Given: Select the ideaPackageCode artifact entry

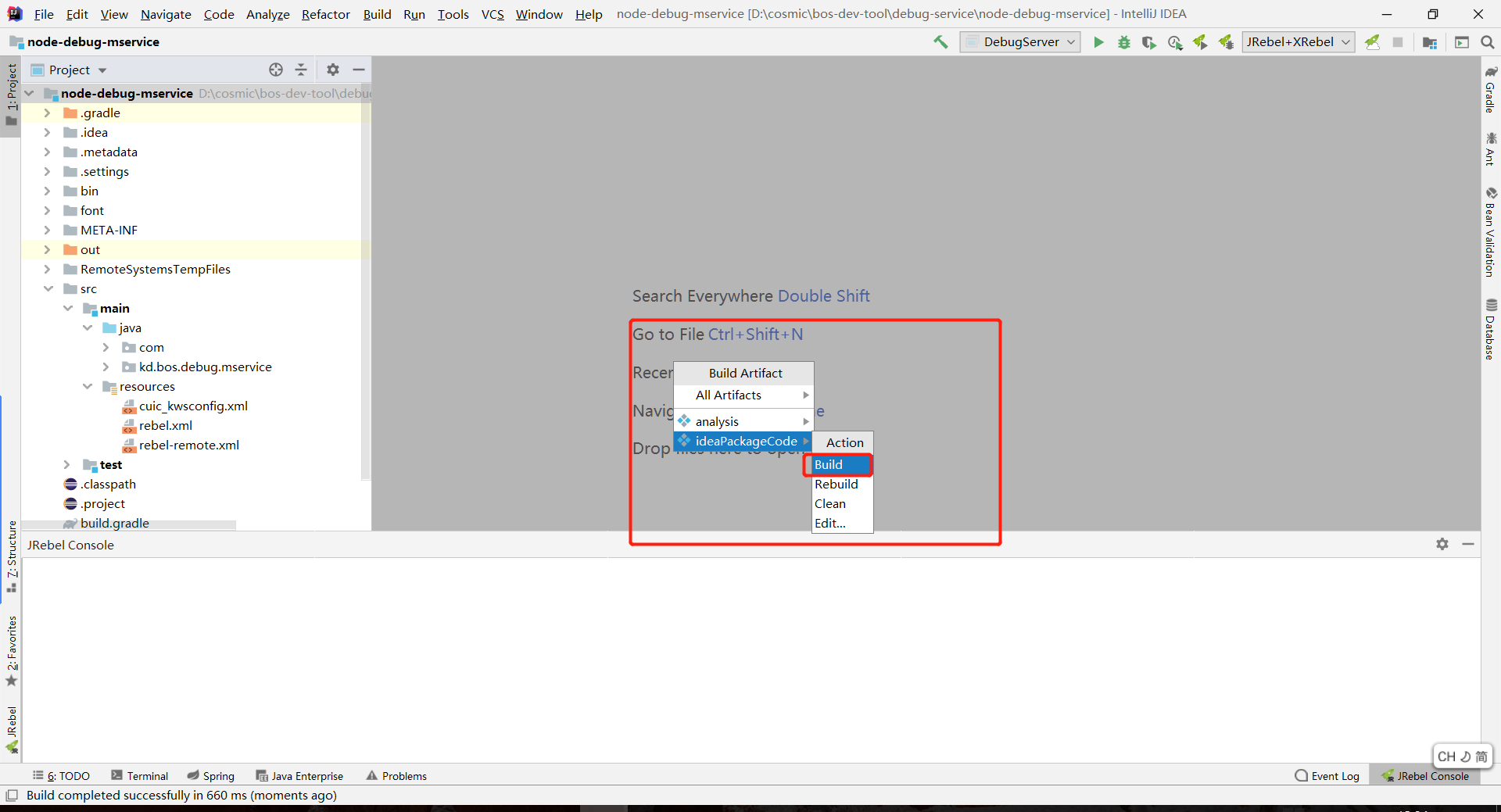Looking at the screenshot, I should click(743, 441).
